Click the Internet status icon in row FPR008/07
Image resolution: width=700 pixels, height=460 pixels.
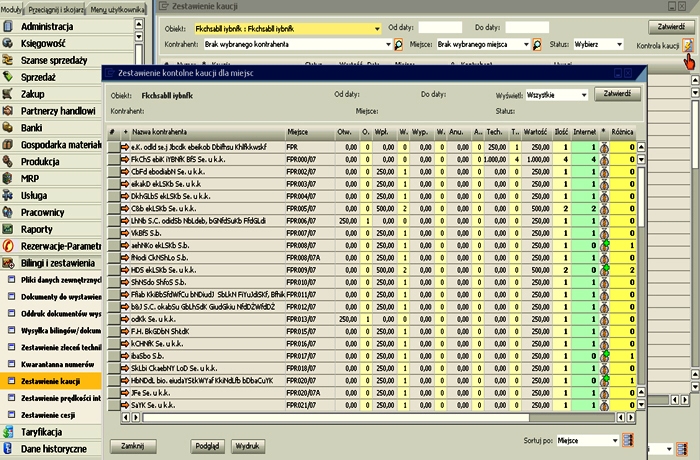[604, 245]
